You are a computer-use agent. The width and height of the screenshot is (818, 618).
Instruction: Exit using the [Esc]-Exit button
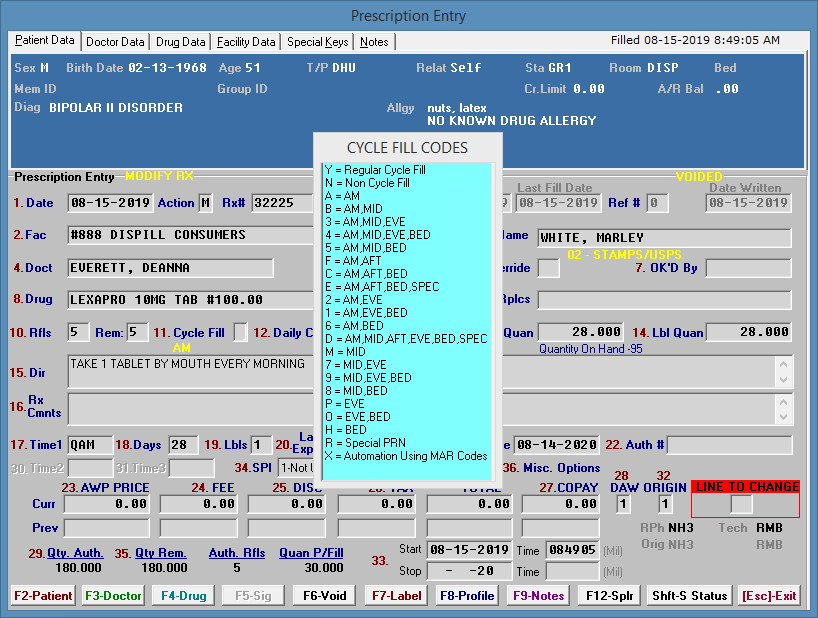(x=769, y=595)
